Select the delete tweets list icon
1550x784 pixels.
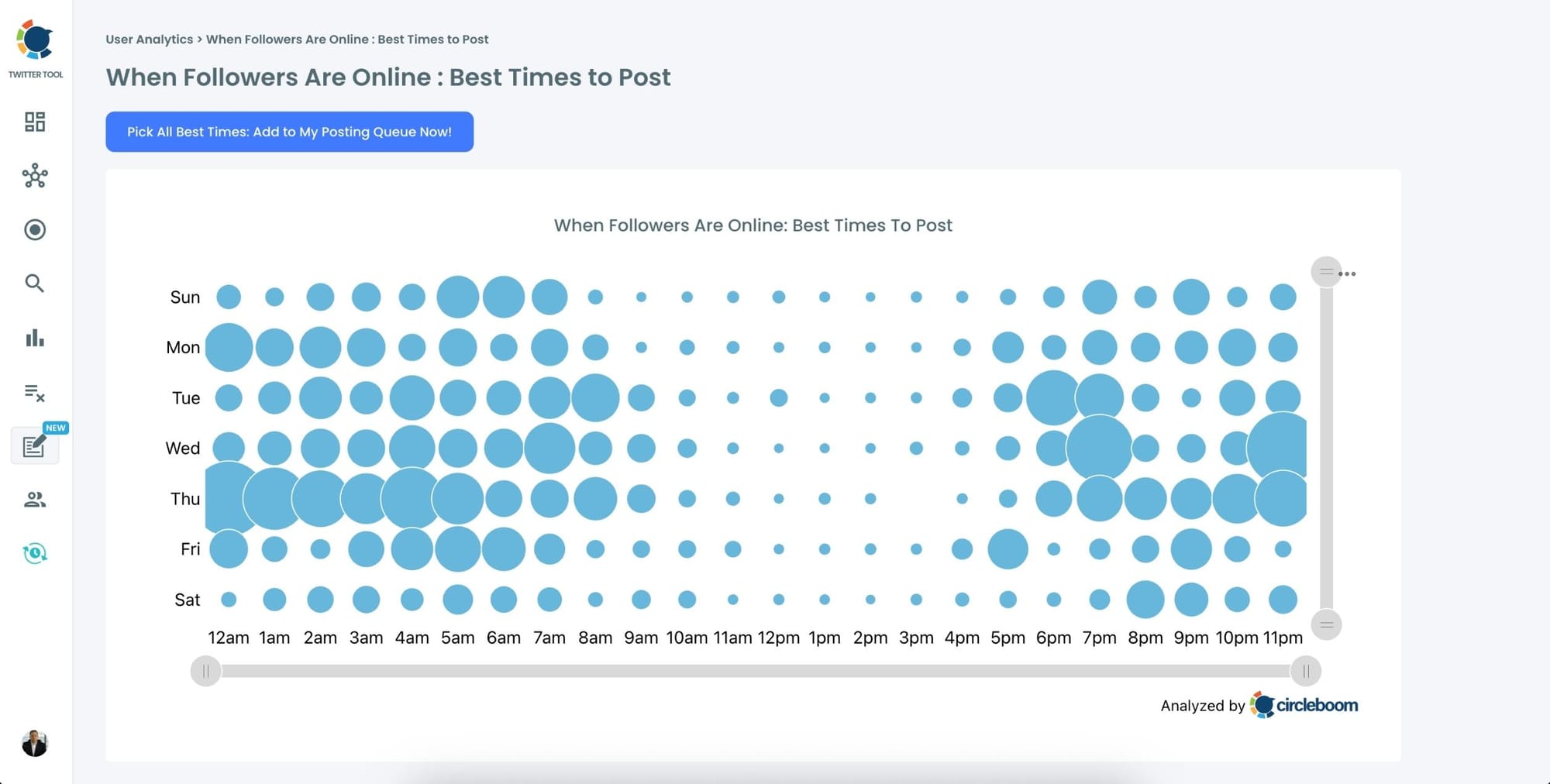[x=34, y=394]
